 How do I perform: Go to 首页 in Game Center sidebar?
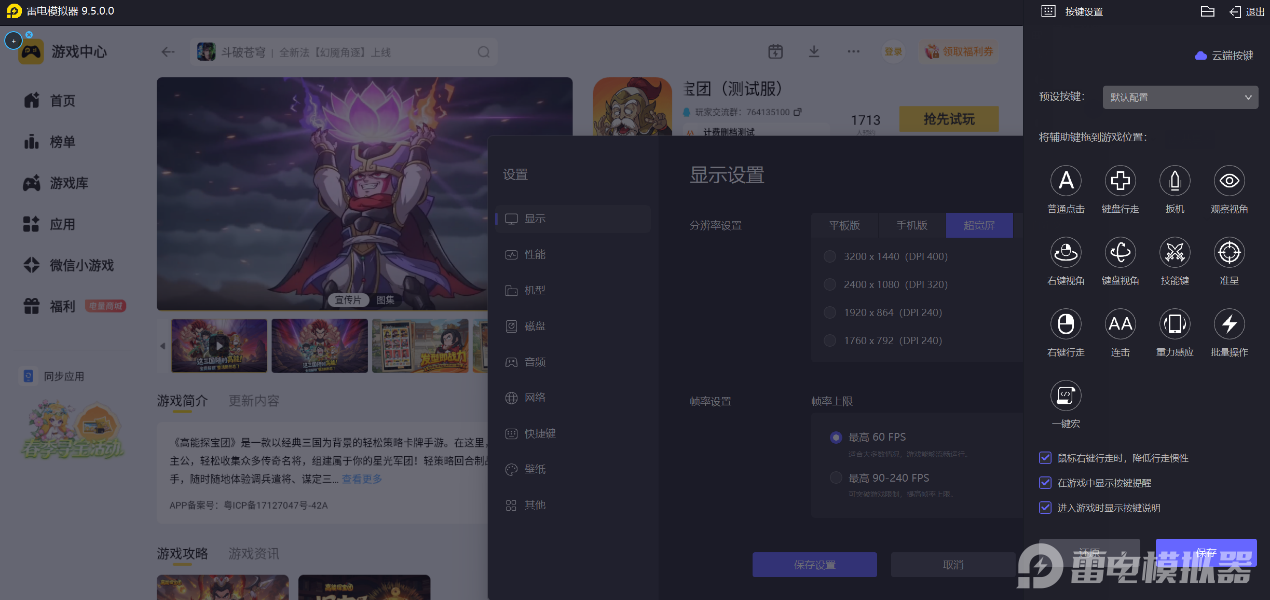click(x=63, y=101)
